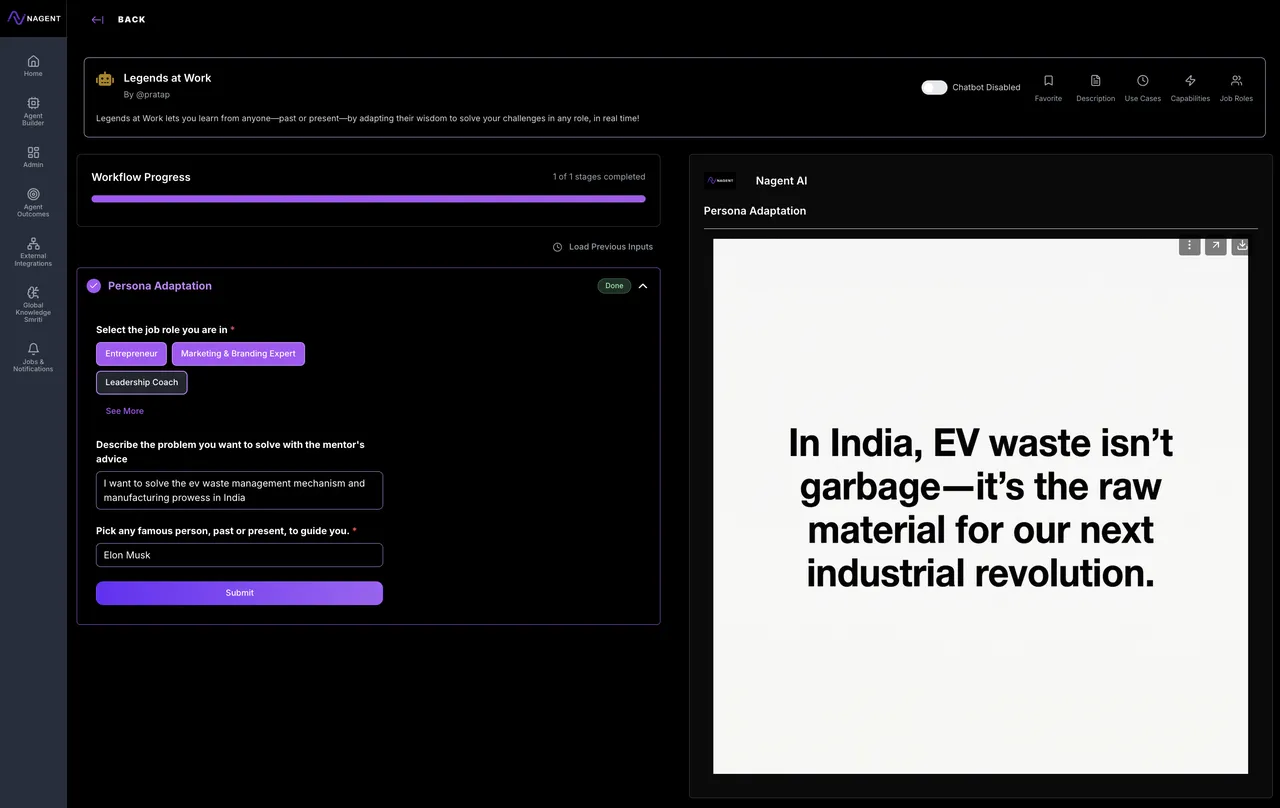Click the 'By @pratap' author text
Screen dimensions: 1280x808
(146, 95)
